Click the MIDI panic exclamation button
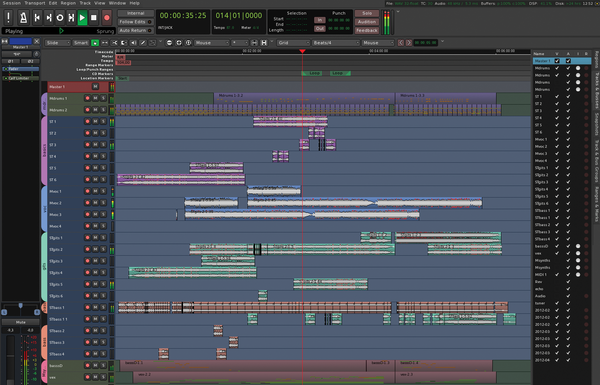 click(x=8, y=18)
